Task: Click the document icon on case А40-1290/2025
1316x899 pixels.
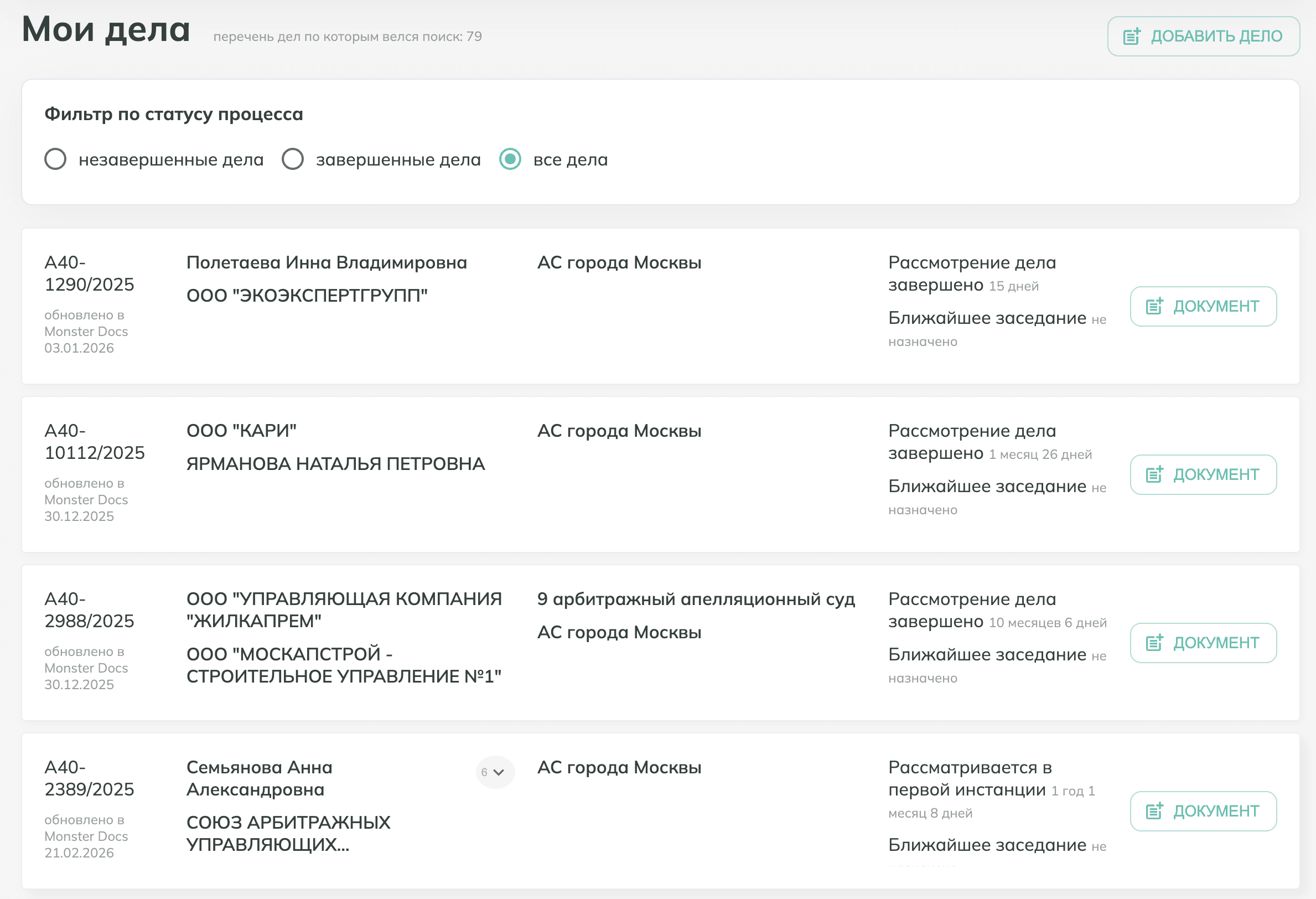Action: pyautogui.click(x=1156, y=306)
